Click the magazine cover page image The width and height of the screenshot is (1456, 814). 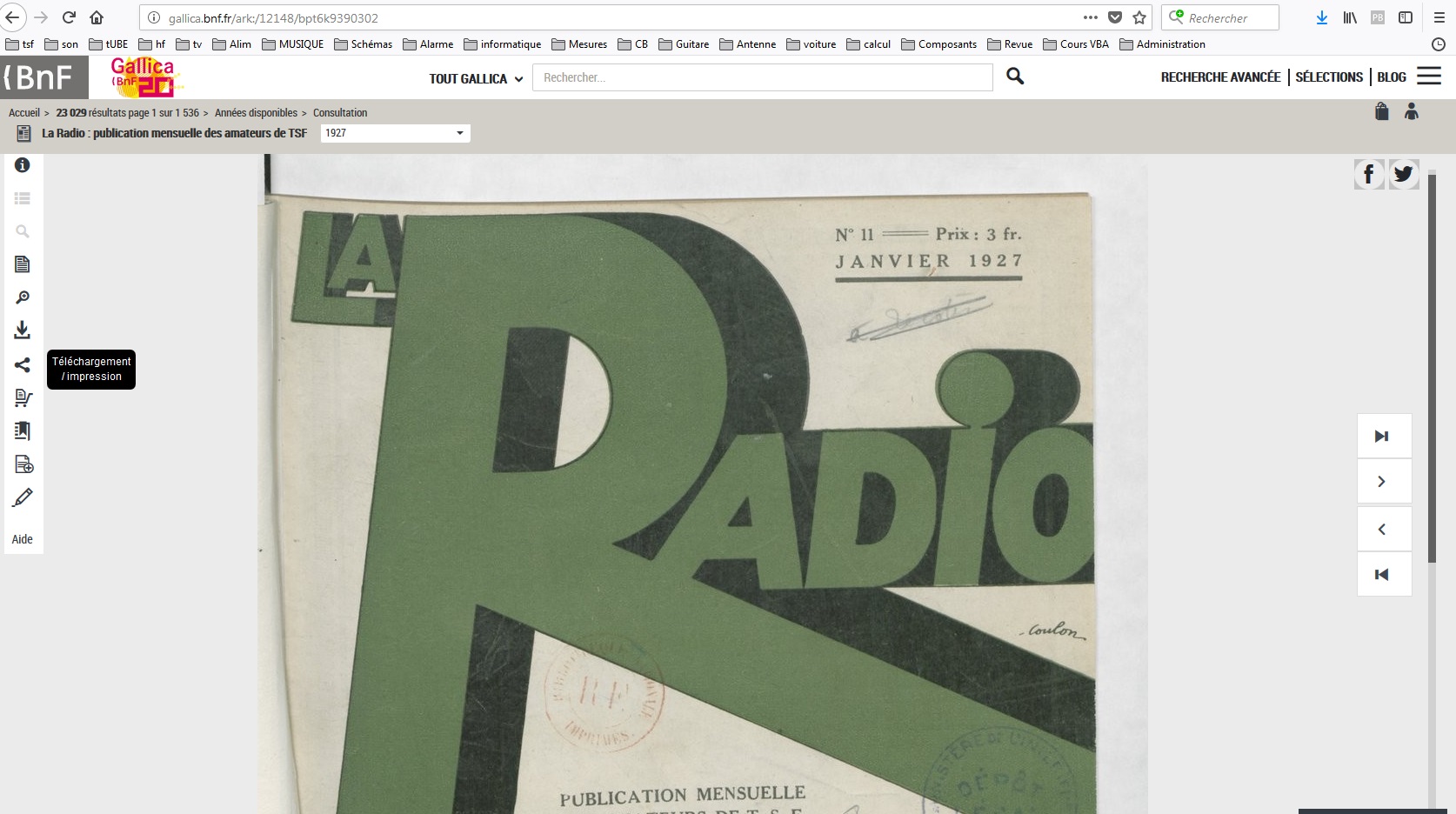pos(703,484)
